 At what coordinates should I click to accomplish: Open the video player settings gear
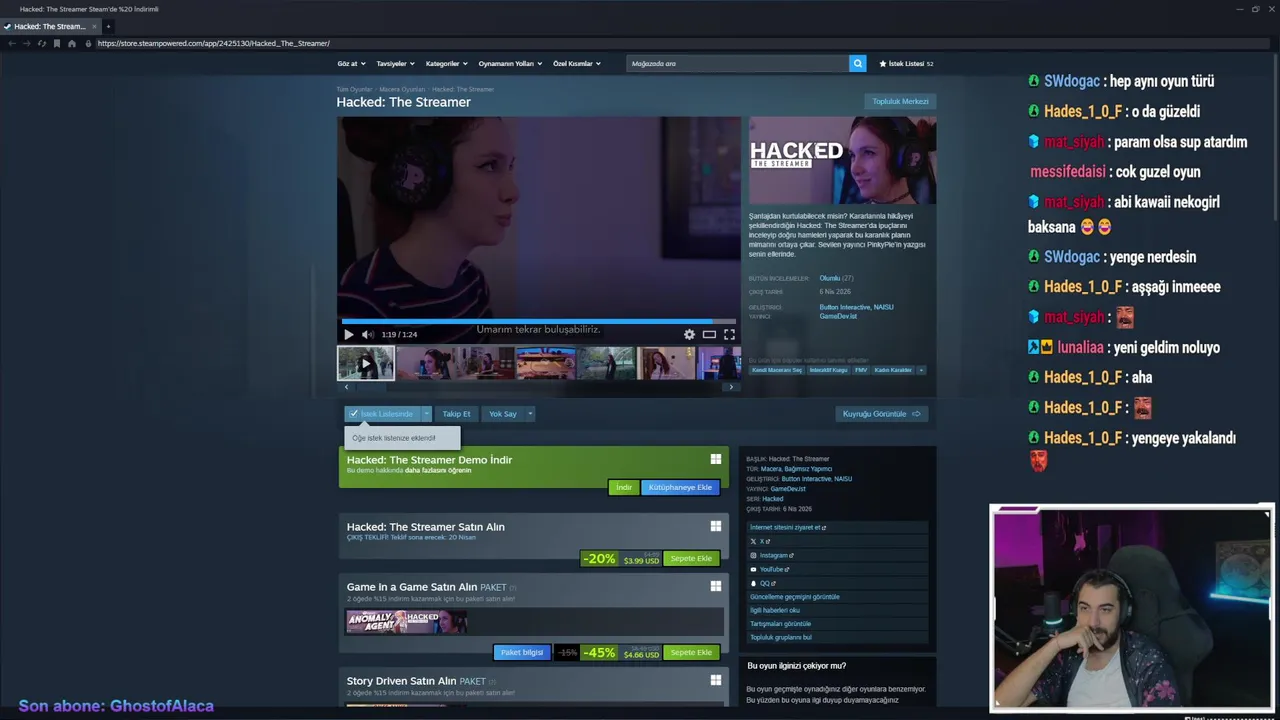coord(689,334)
